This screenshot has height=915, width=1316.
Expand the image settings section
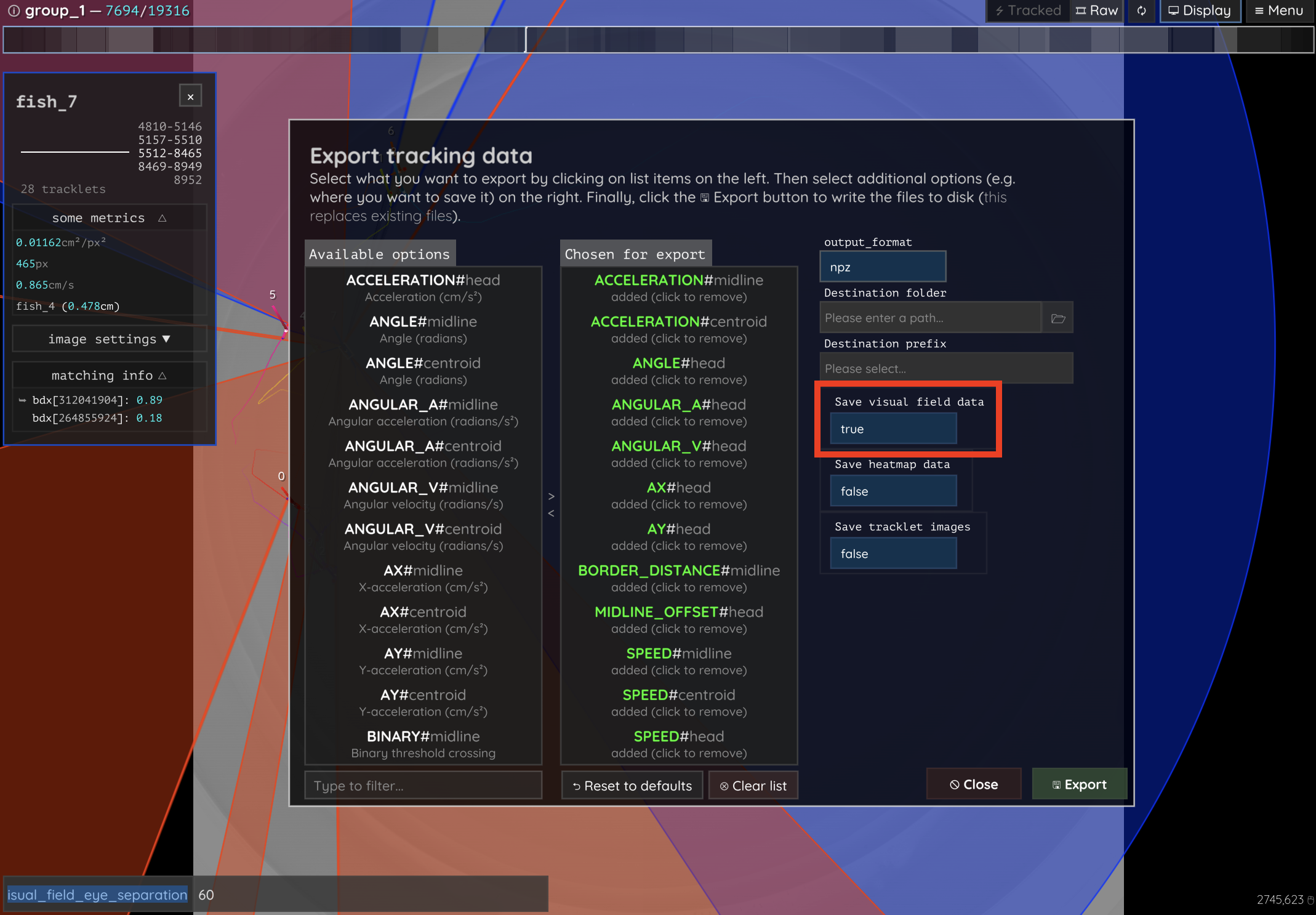(x=109, y=339)
